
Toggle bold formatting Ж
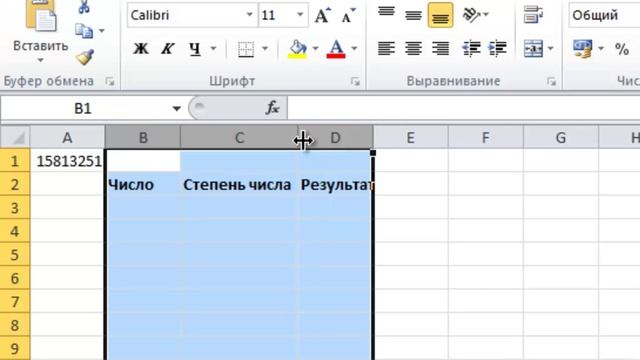141,49
